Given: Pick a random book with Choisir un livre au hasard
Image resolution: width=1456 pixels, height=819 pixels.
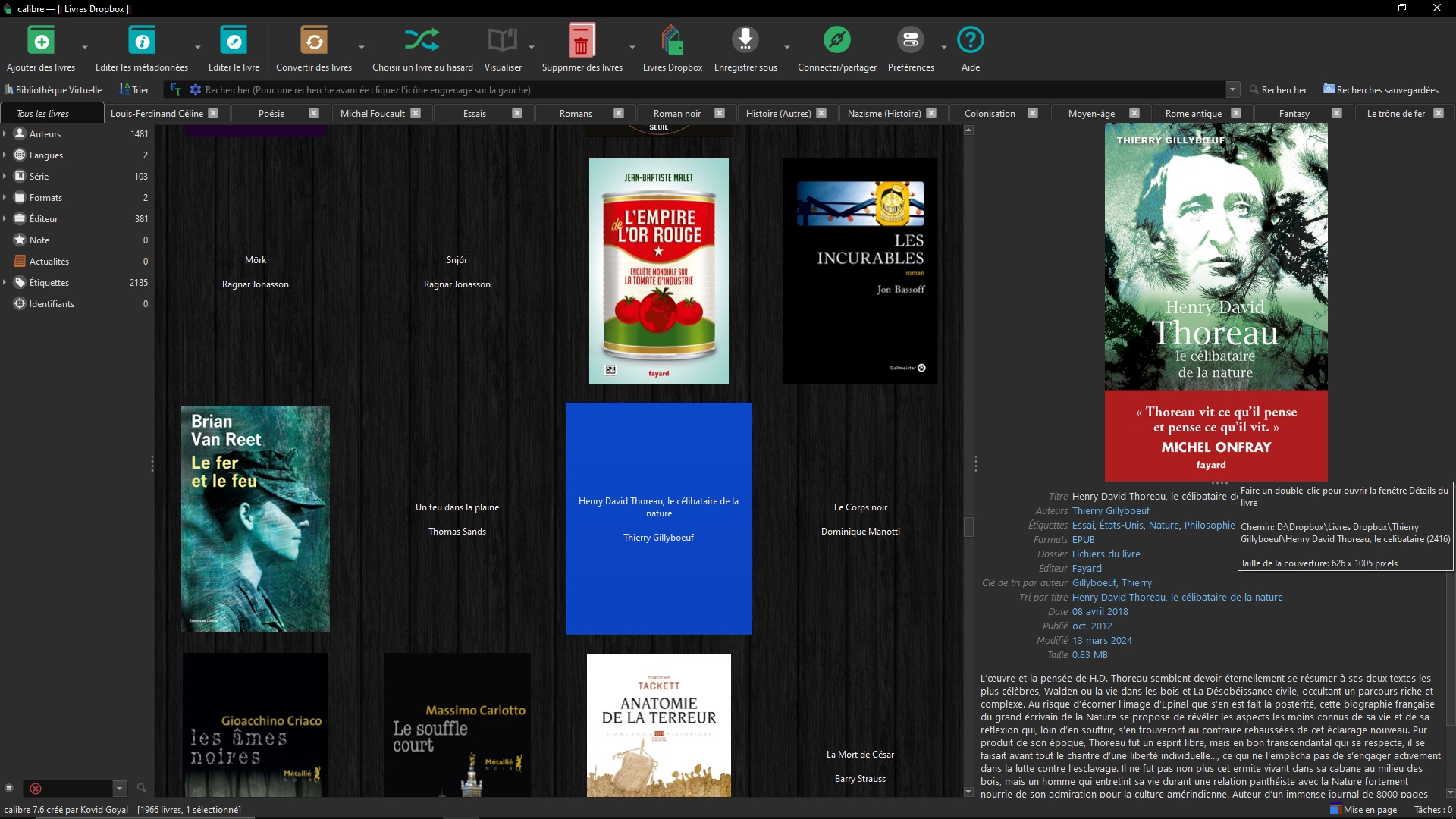Looking at the screenshot, I should click(x=422, y=40).
